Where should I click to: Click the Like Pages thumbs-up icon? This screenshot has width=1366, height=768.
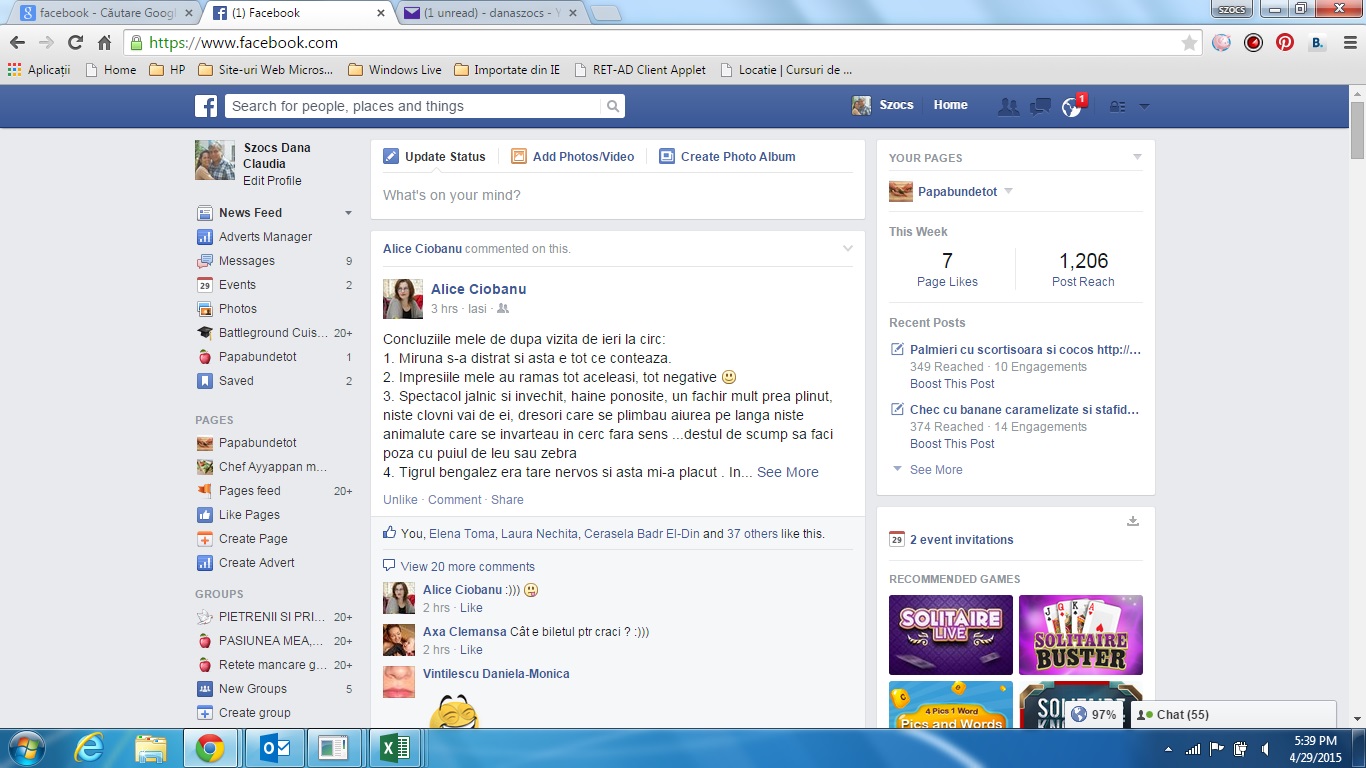click(205, 515)
